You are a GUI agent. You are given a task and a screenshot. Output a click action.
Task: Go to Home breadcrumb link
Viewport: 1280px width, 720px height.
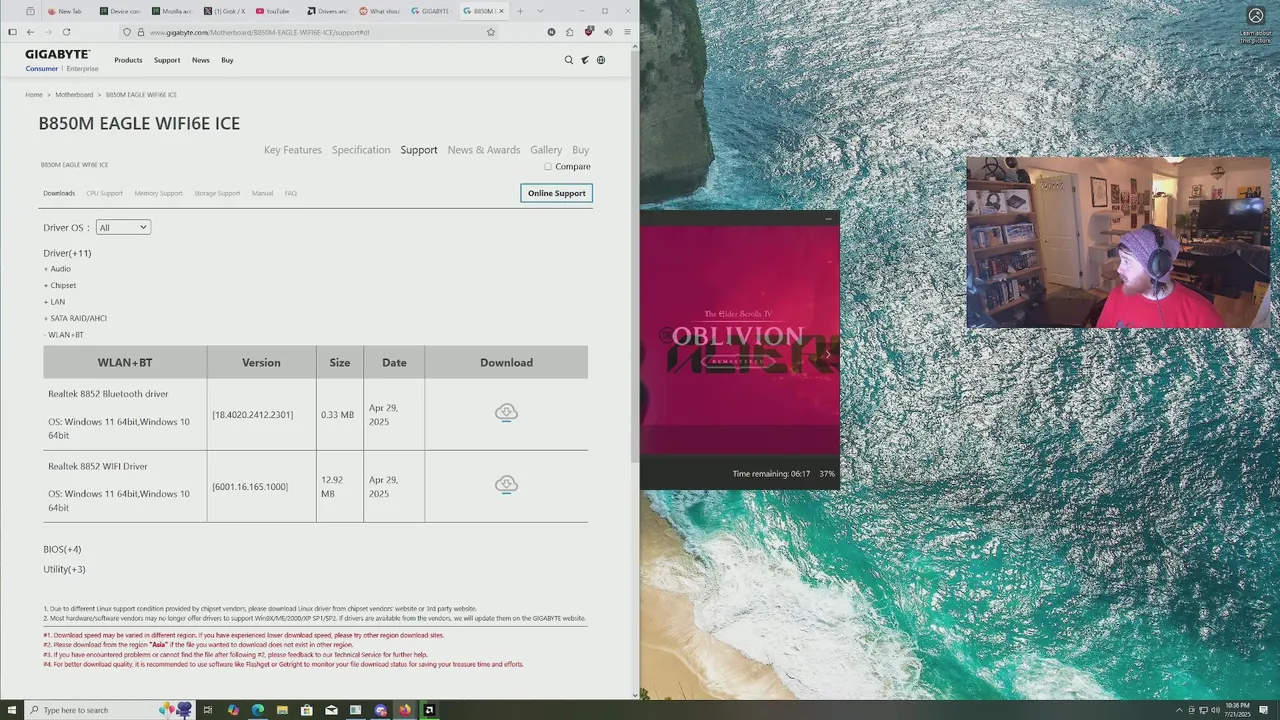pos(34,95)
